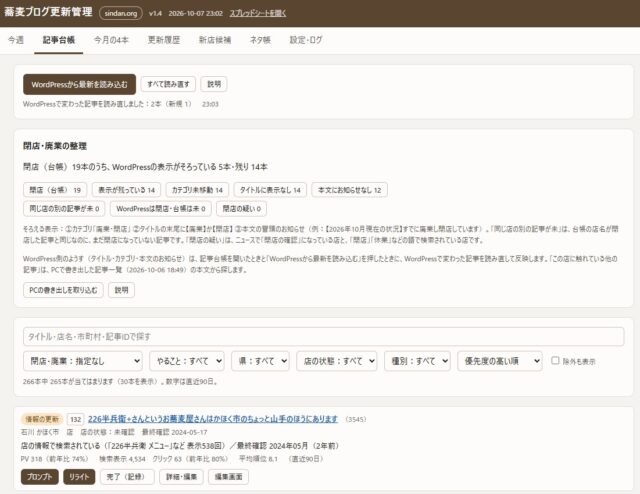Viewport: 640px width, 494px height.
Task: Click the 完了（記録） button
Action: click(x=127, y=477)
